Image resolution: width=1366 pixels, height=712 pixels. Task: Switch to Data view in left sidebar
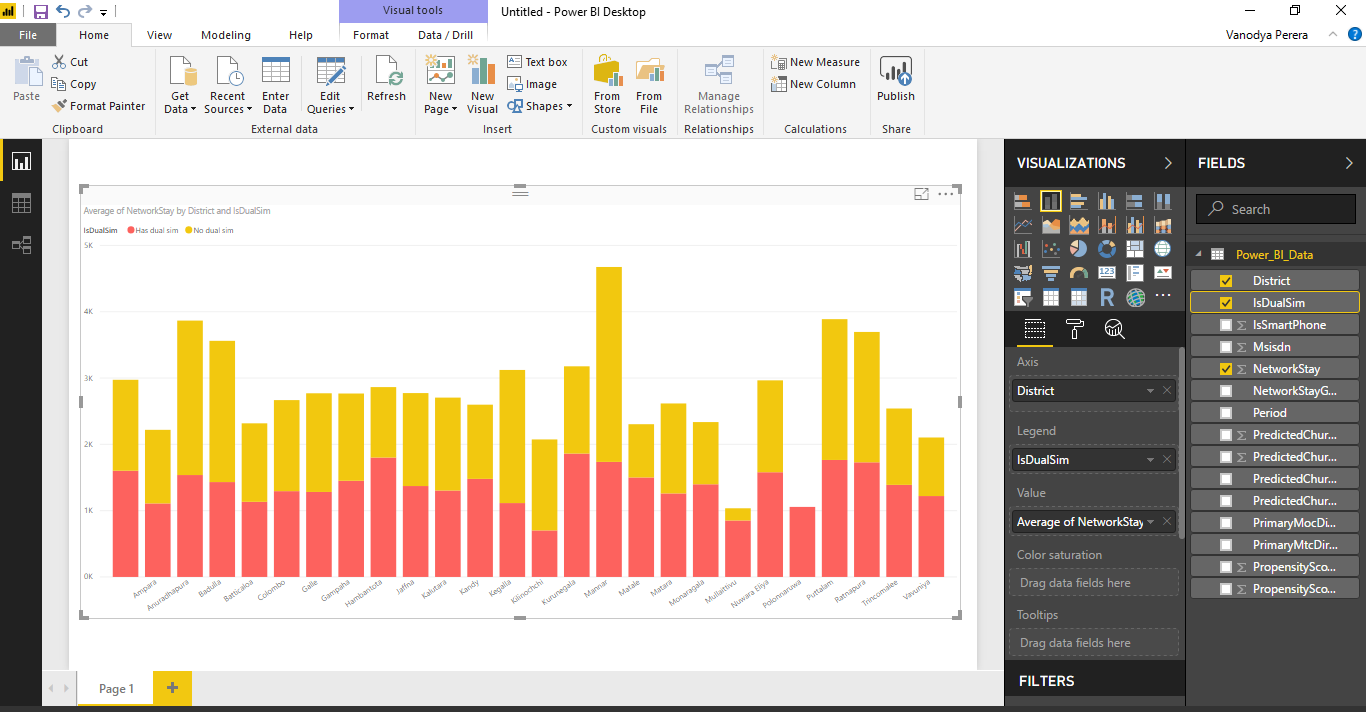click(20, 202)
